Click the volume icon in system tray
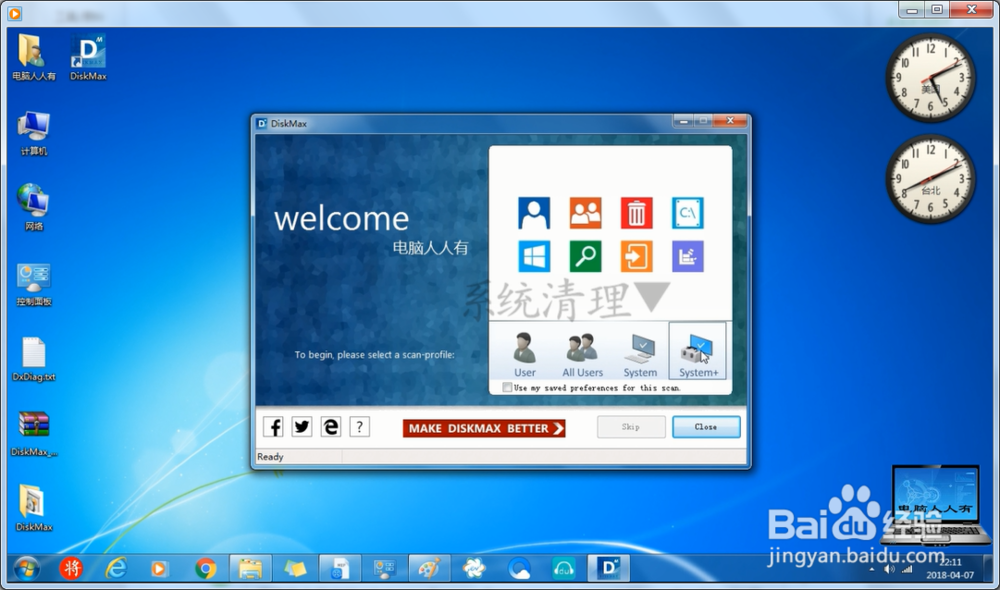 pyautogui.click(x=890, y=569)
